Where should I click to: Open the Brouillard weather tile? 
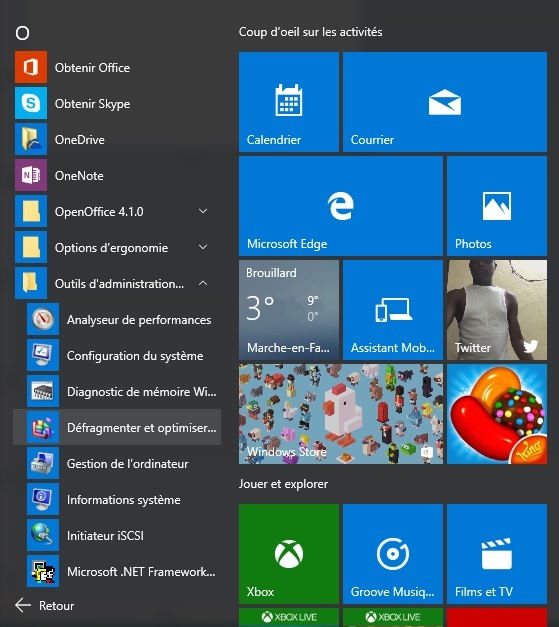(289, 310)
